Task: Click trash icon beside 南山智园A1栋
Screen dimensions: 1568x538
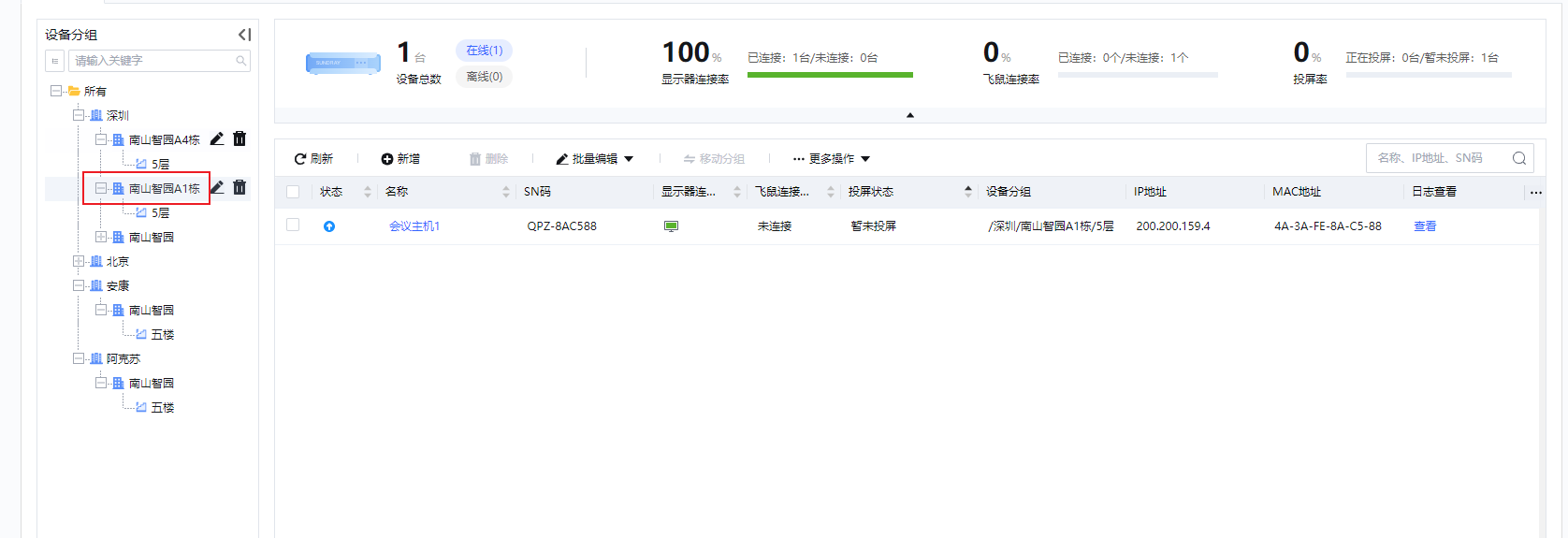Action: (240, 187)
